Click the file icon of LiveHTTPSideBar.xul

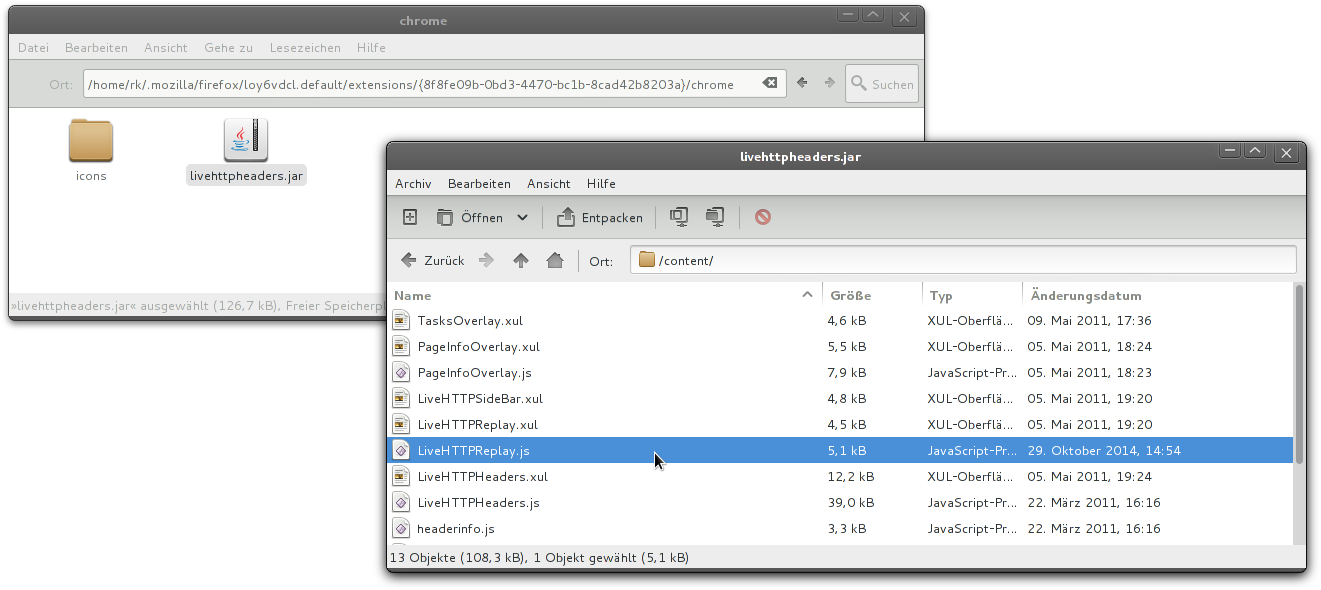(x=401, y=399)
